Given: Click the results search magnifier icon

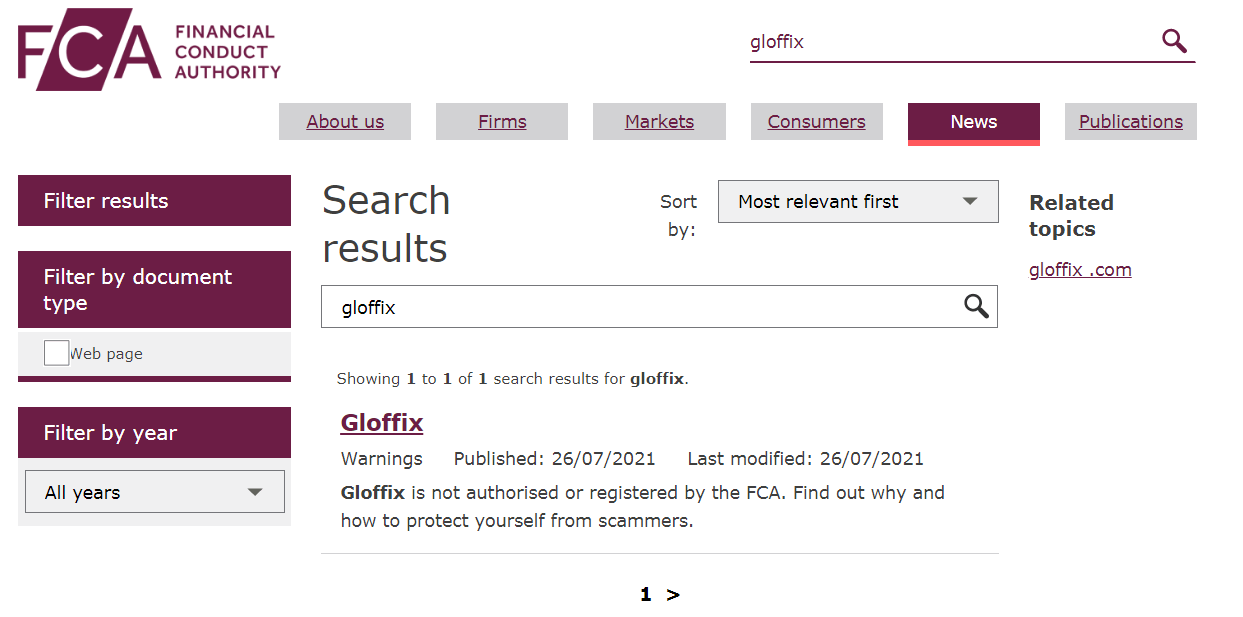Looking at the screenshot, I should click(976, 307).
